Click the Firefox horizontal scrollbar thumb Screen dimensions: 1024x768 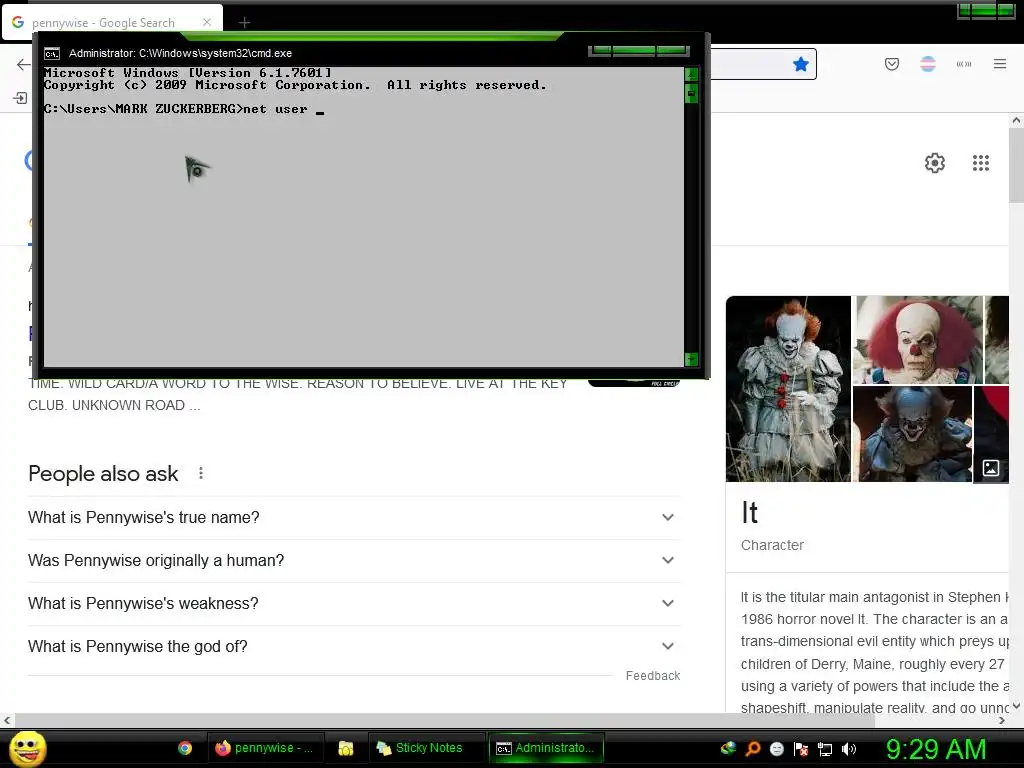(444, 720)
